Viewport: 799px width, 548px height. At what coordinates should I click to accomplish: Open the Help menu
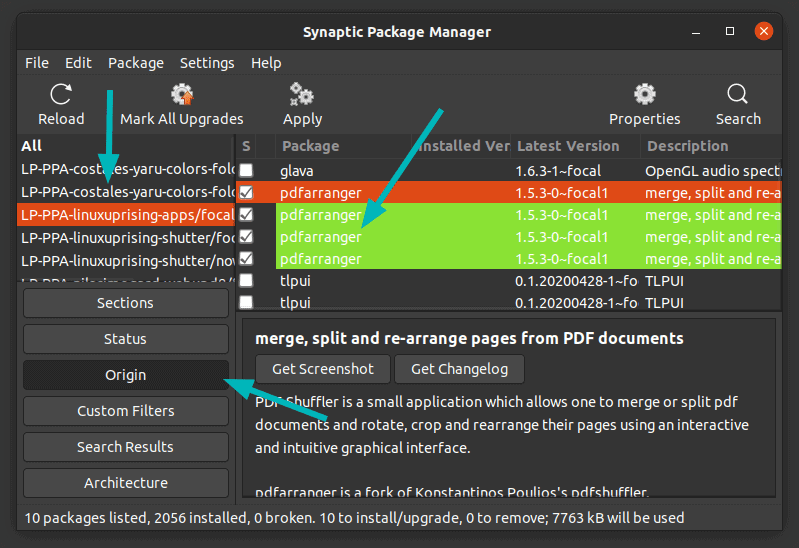[266, 63]
